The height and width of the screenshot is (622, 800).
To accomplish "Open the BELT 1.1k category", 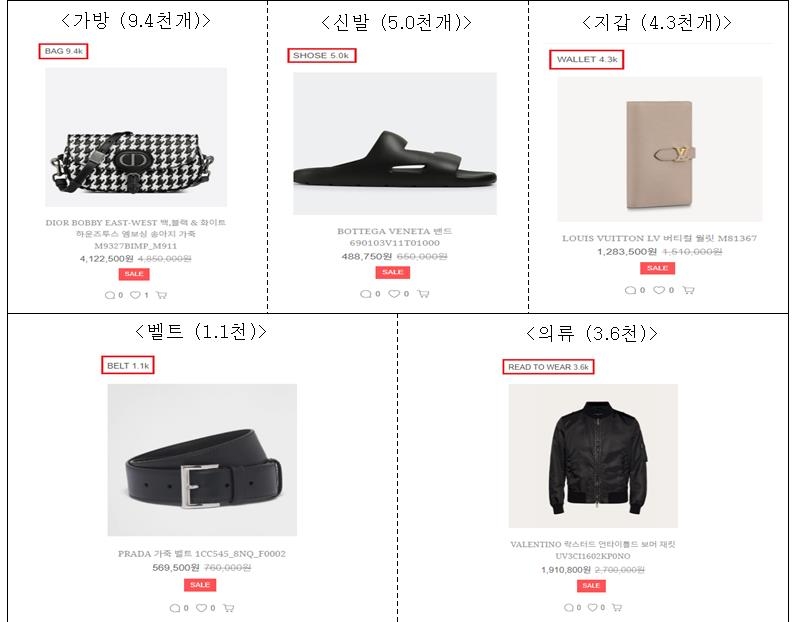I will tap(128, 365).
